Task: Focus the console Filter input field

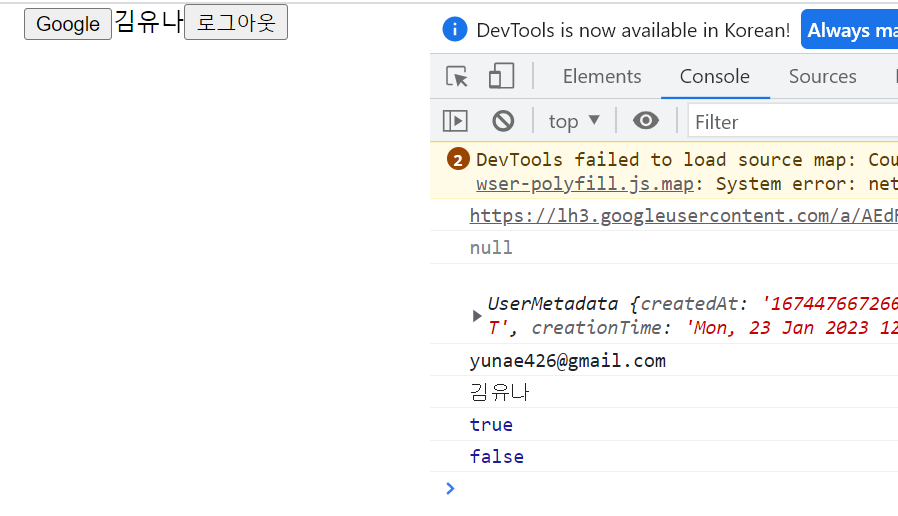Action: (793, 121)
